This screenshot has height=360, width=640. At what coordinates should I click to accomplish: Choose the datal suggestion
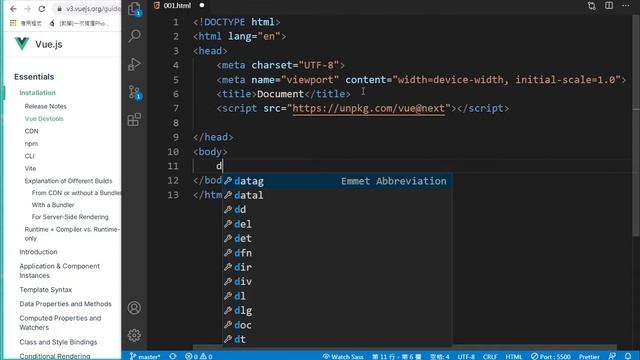pyautogui.click(x=337, y=195)
